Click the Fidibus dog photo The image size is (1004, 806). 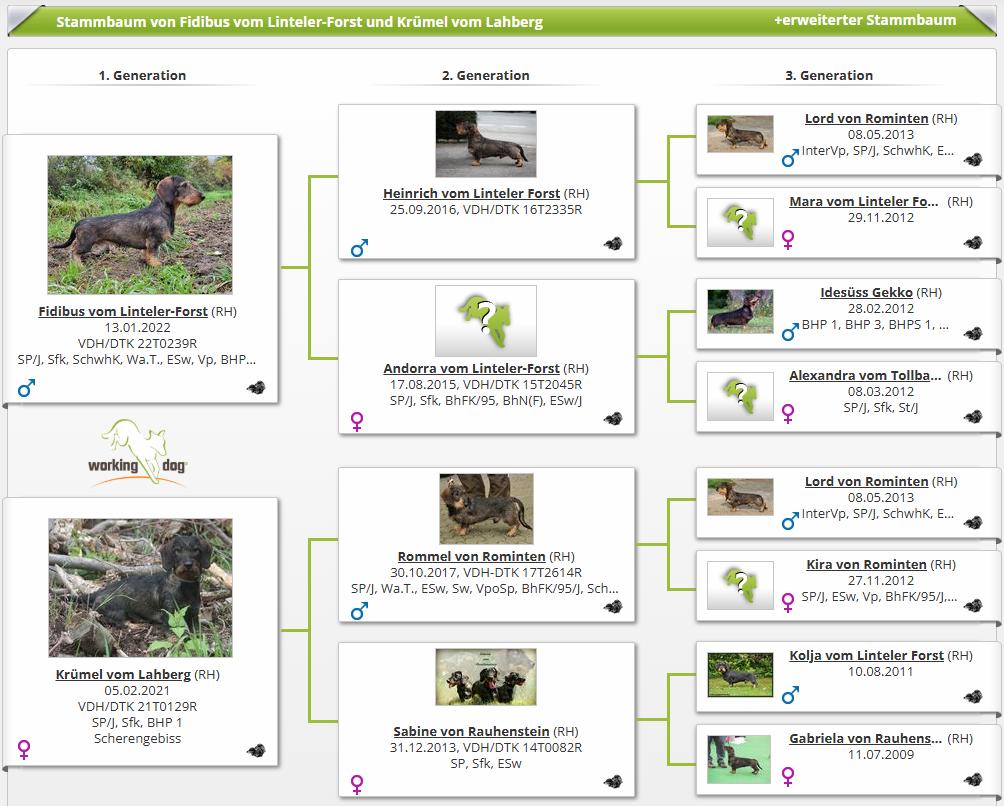140,224
